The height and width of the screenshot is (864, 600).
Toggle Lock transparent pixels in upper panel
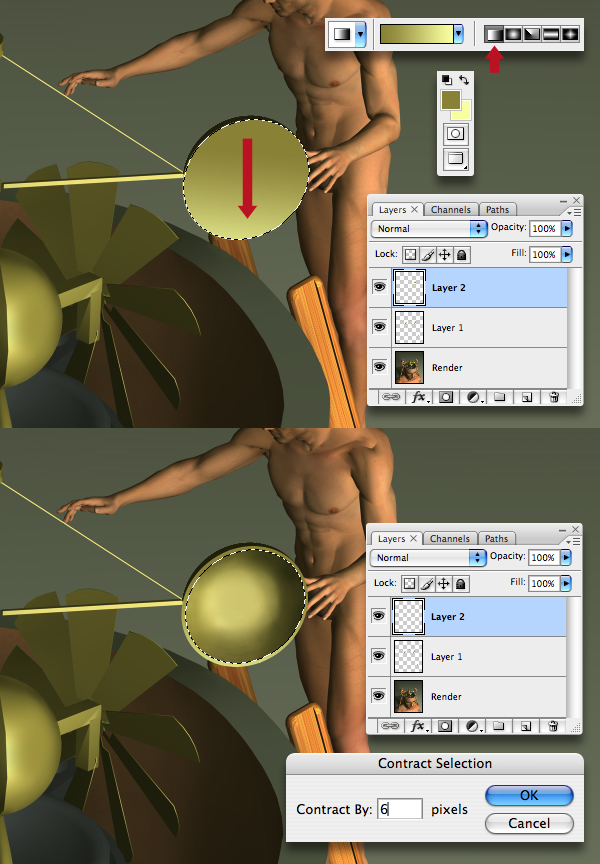click(410, 255)
